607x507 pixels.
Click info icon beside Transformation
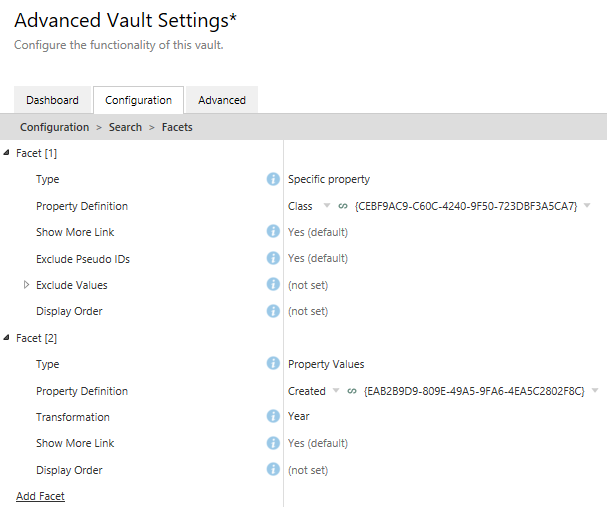tap(273, 417)
